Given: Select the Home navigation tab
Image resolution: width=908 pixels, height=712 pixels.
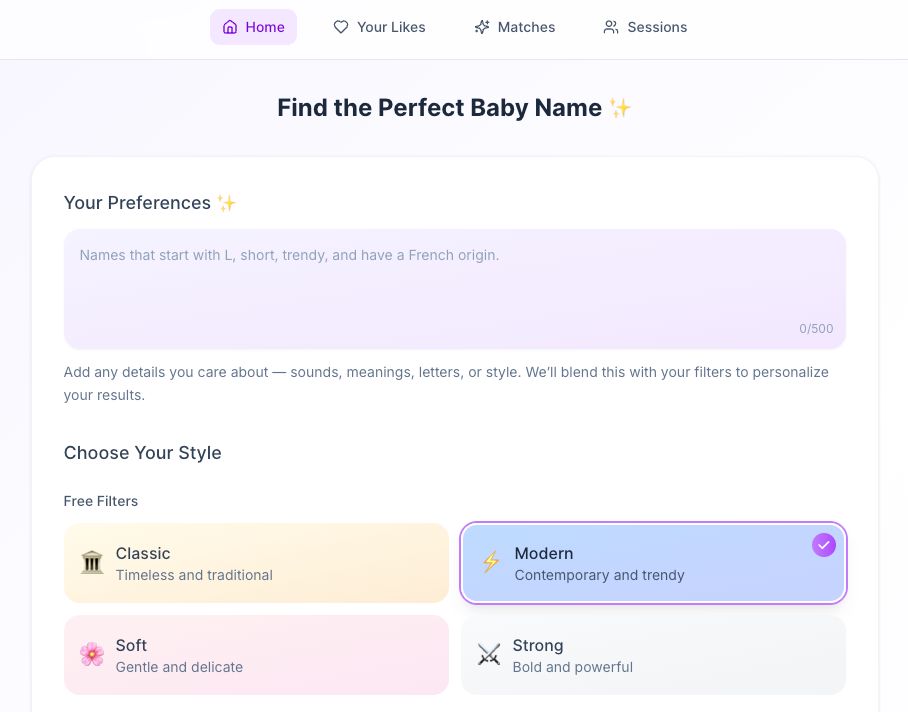Looking at the screenshot, I should [x=254, y=27].
